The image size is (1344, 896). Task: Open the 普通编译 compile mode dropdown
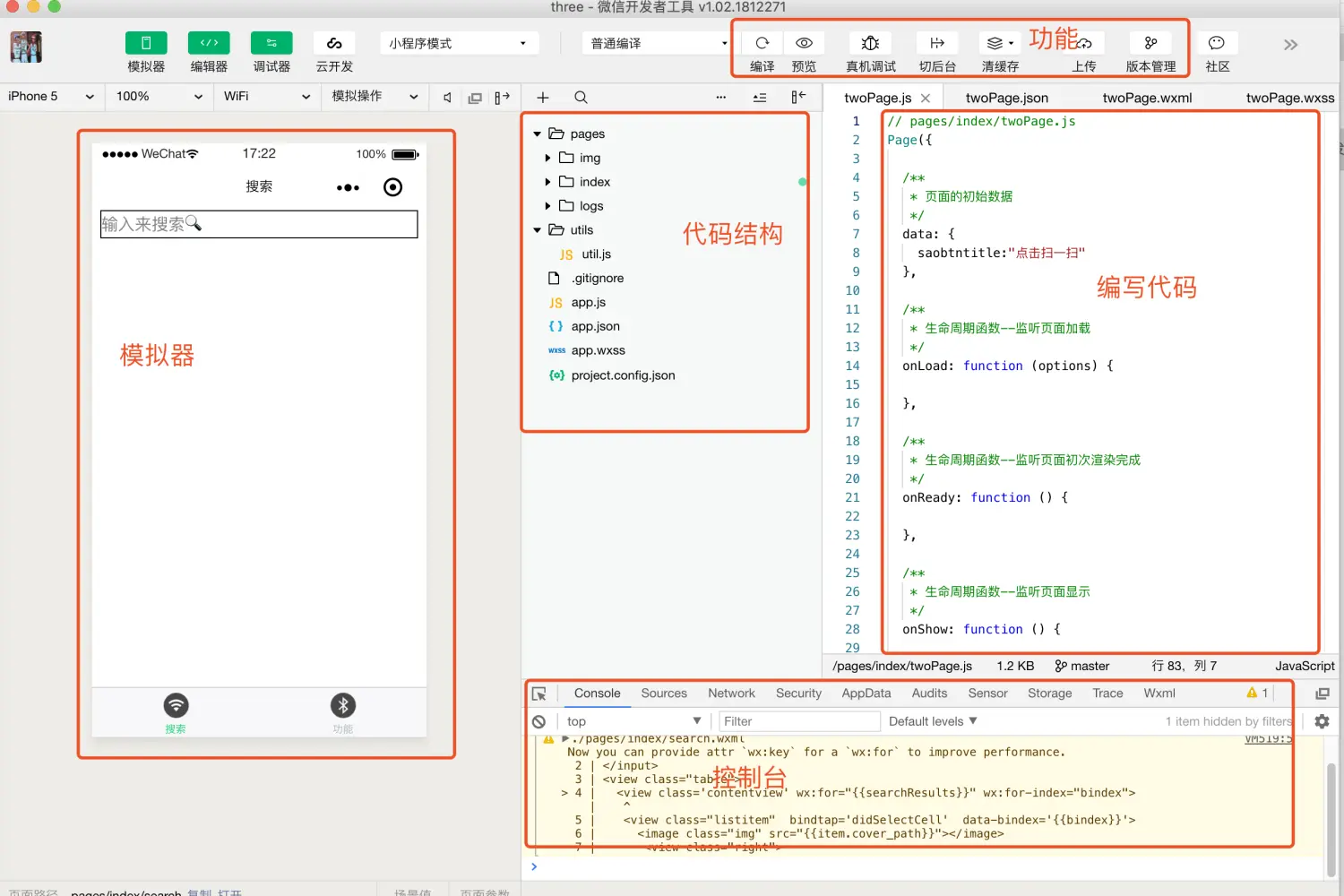(x=658, y=43)
